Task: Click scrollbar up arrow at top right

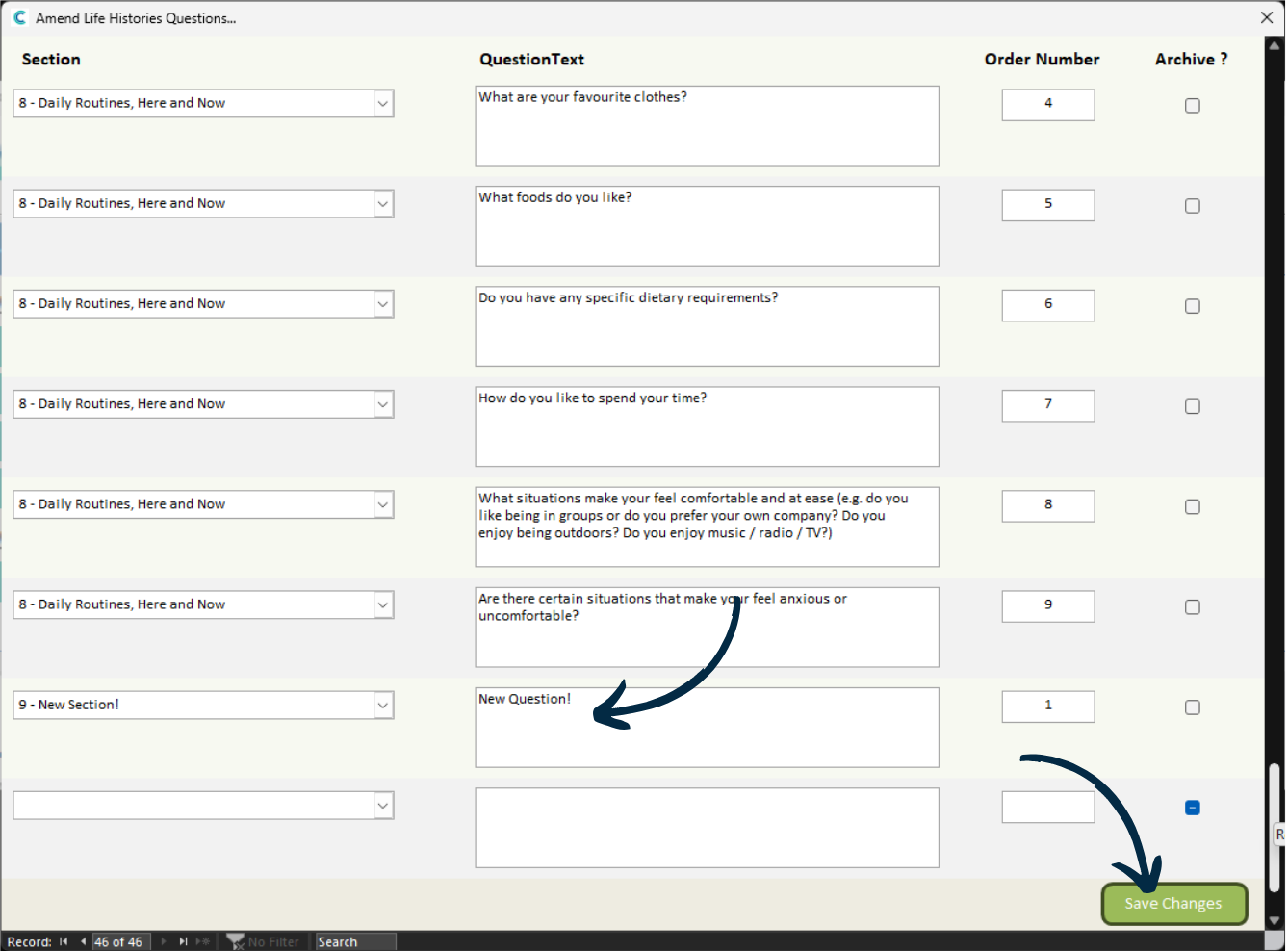Action: point(1275,44)
